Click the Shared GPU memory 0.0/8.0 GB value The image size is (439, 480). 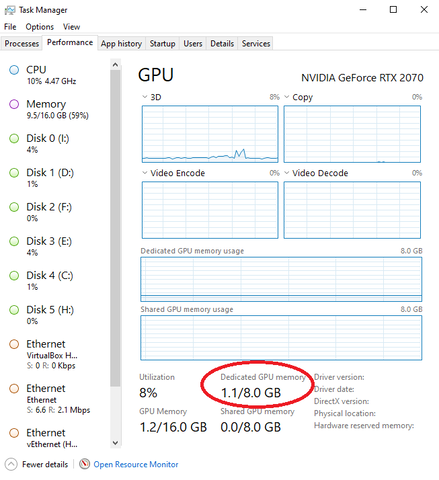point(251,427)
